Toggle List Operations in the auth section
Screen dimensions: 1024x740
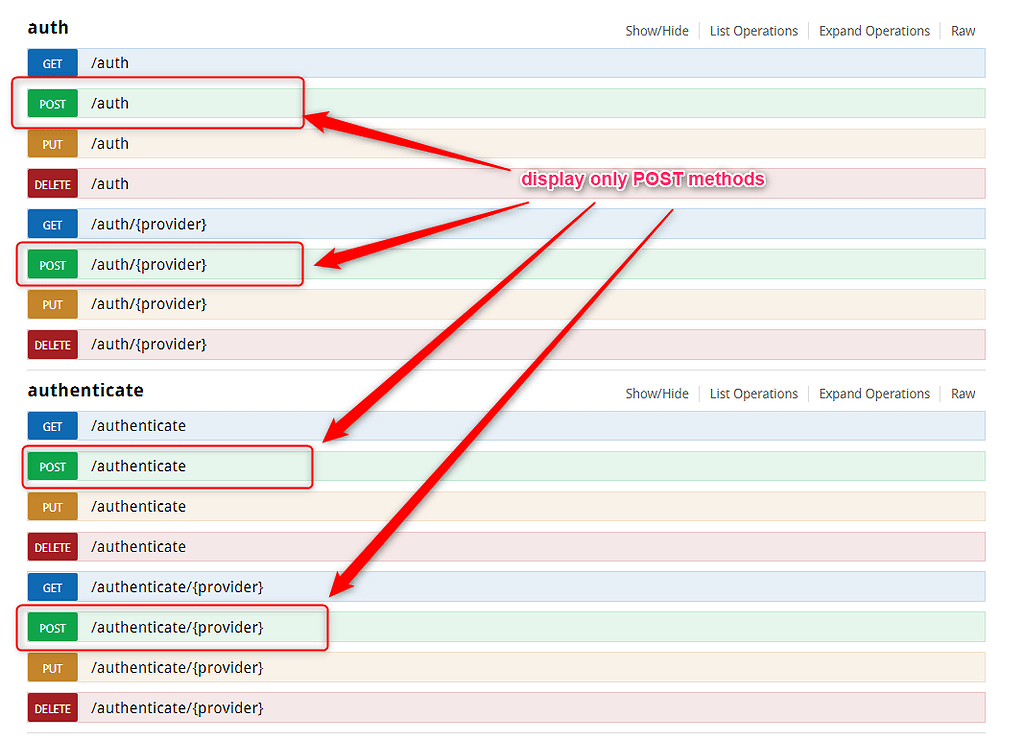tap(753, 30)
